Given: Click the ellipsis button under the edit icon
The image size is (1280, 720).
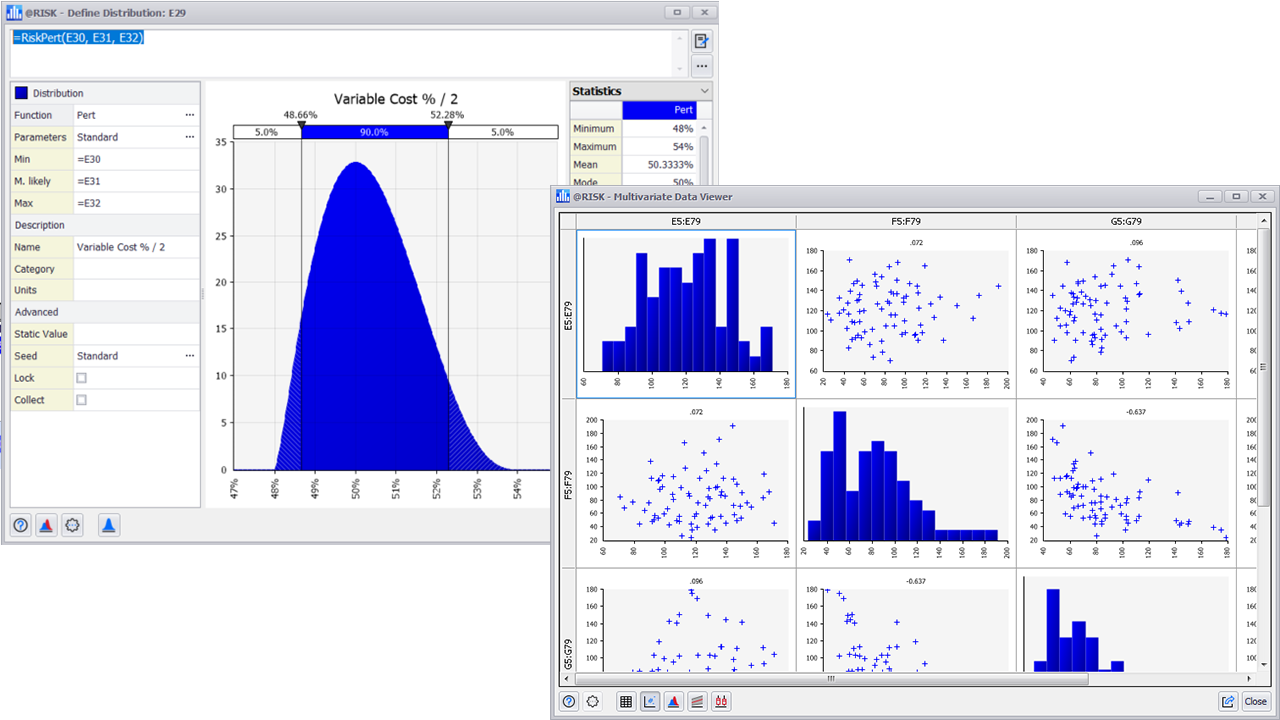Looking at the screenshot, I should (701, 67).
